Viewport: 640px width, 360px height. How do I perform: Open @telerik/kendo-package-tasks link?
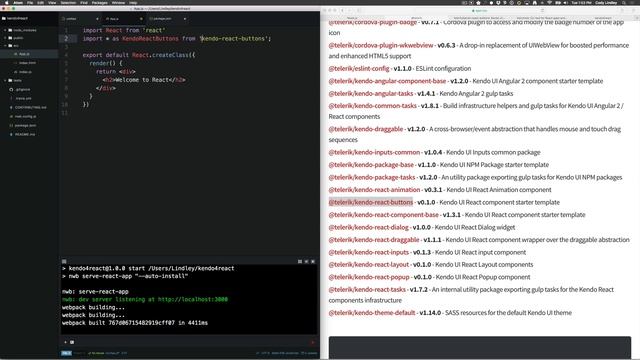pos(371,177)
